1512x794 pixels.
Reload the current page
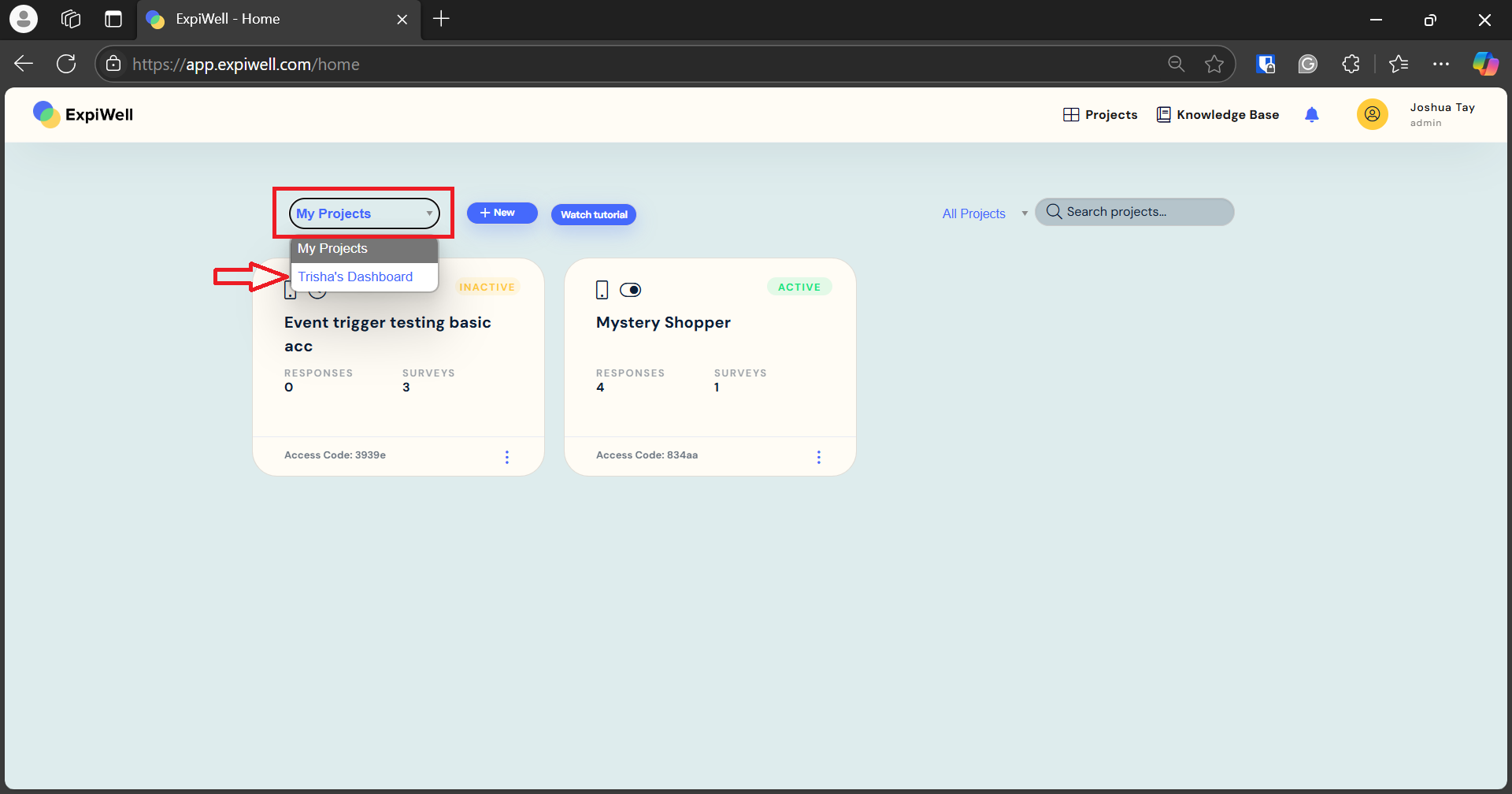(x=66, y=64)
